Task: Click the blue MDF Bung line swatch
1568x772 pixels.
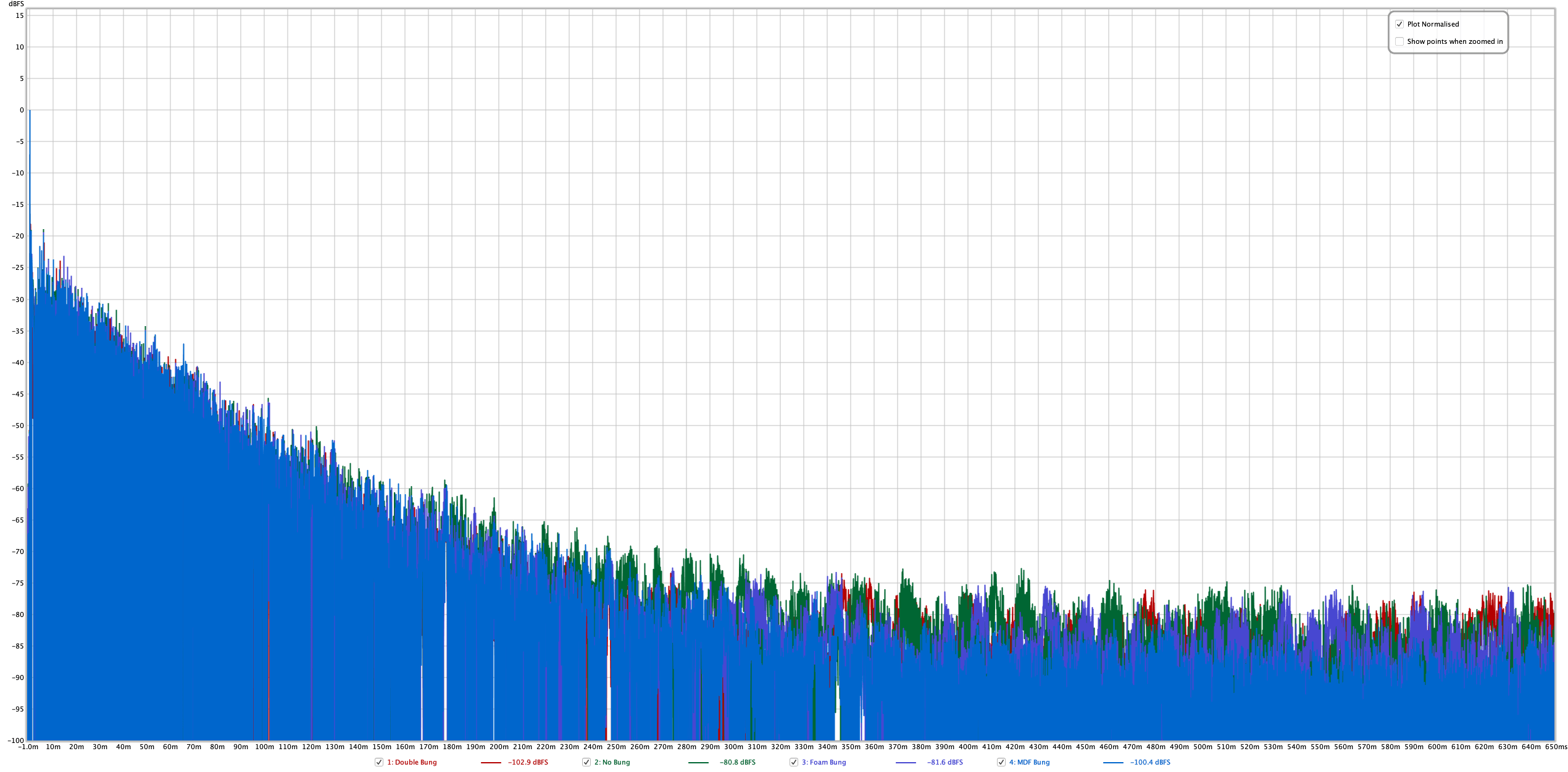Action: pos(1113,763)
